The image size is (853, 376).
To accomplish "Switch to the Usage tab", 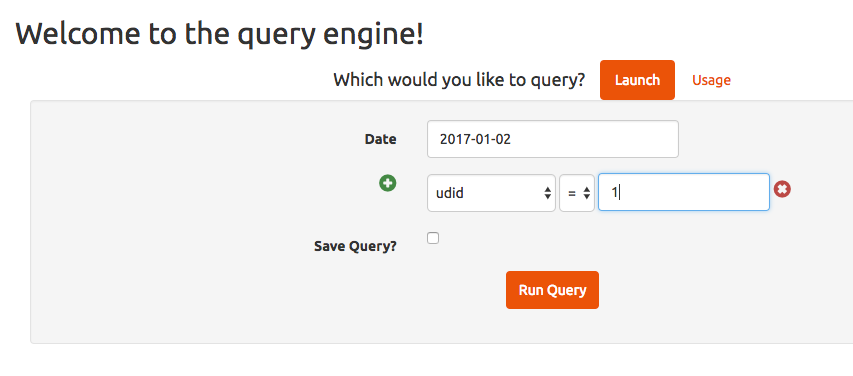I will pos(711,80).
